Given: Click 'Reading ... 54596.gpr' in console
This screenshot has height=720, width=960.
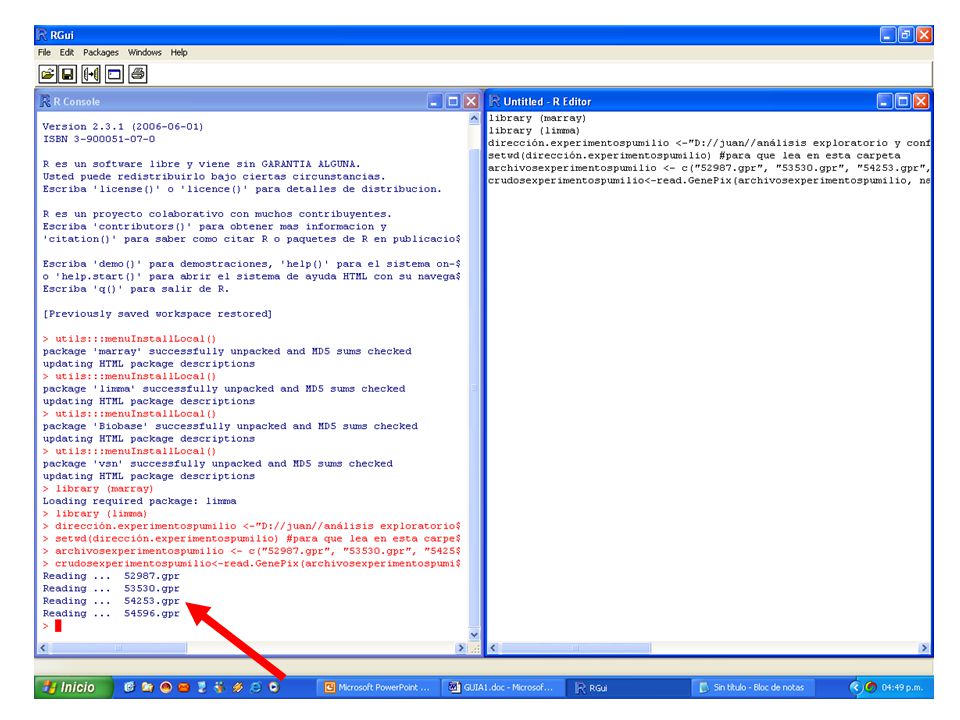Looking at the screenshot, I should 111,613.
